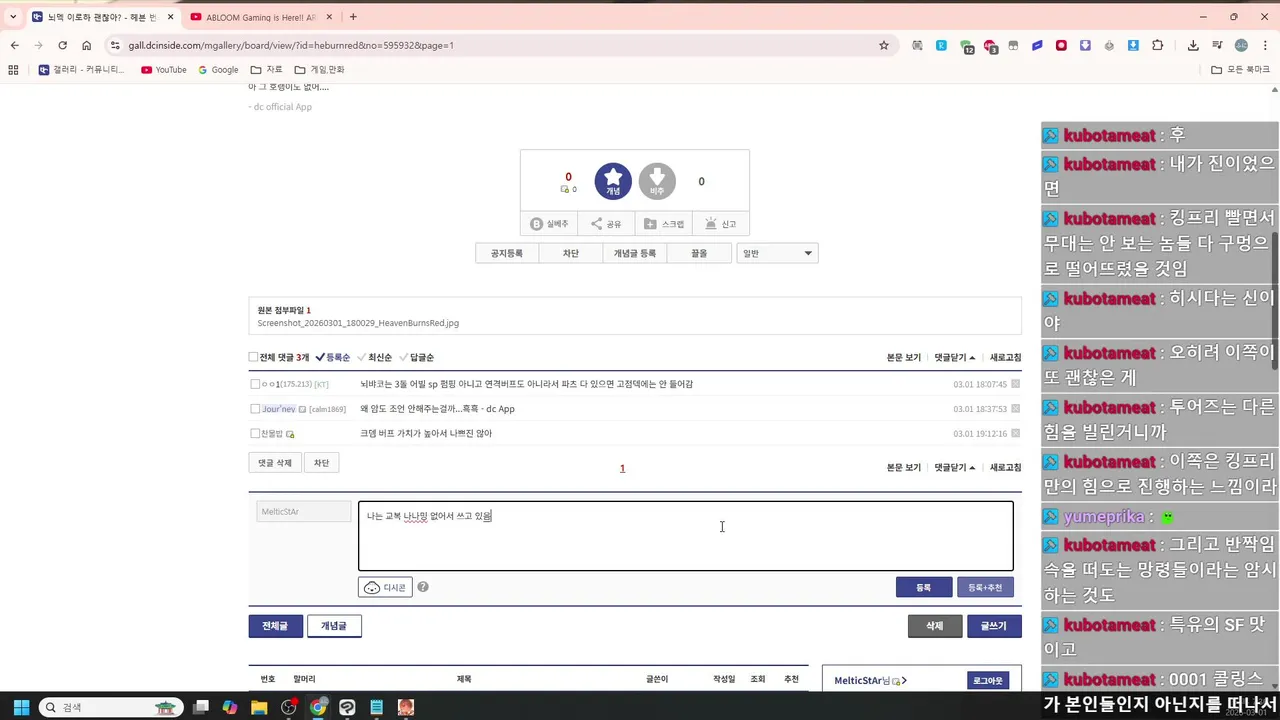The height and width of the screenshot is (720, 1280).
Task: Reload the page with the refresh icon
Action: click(62, 45)
